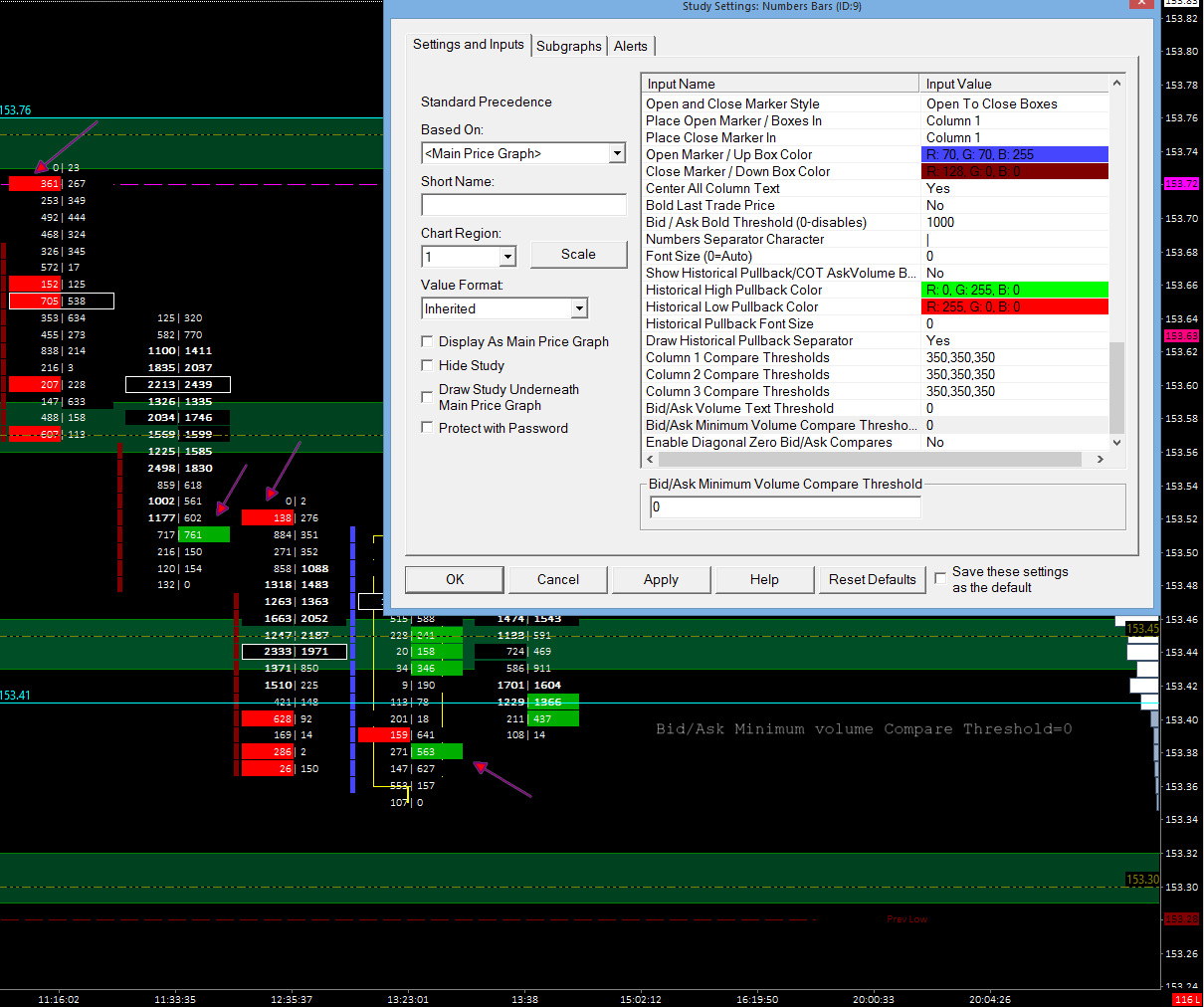Enable Display As Main Price Graph
This screenshot has height=1007, width=1204.
coord(428,341)
